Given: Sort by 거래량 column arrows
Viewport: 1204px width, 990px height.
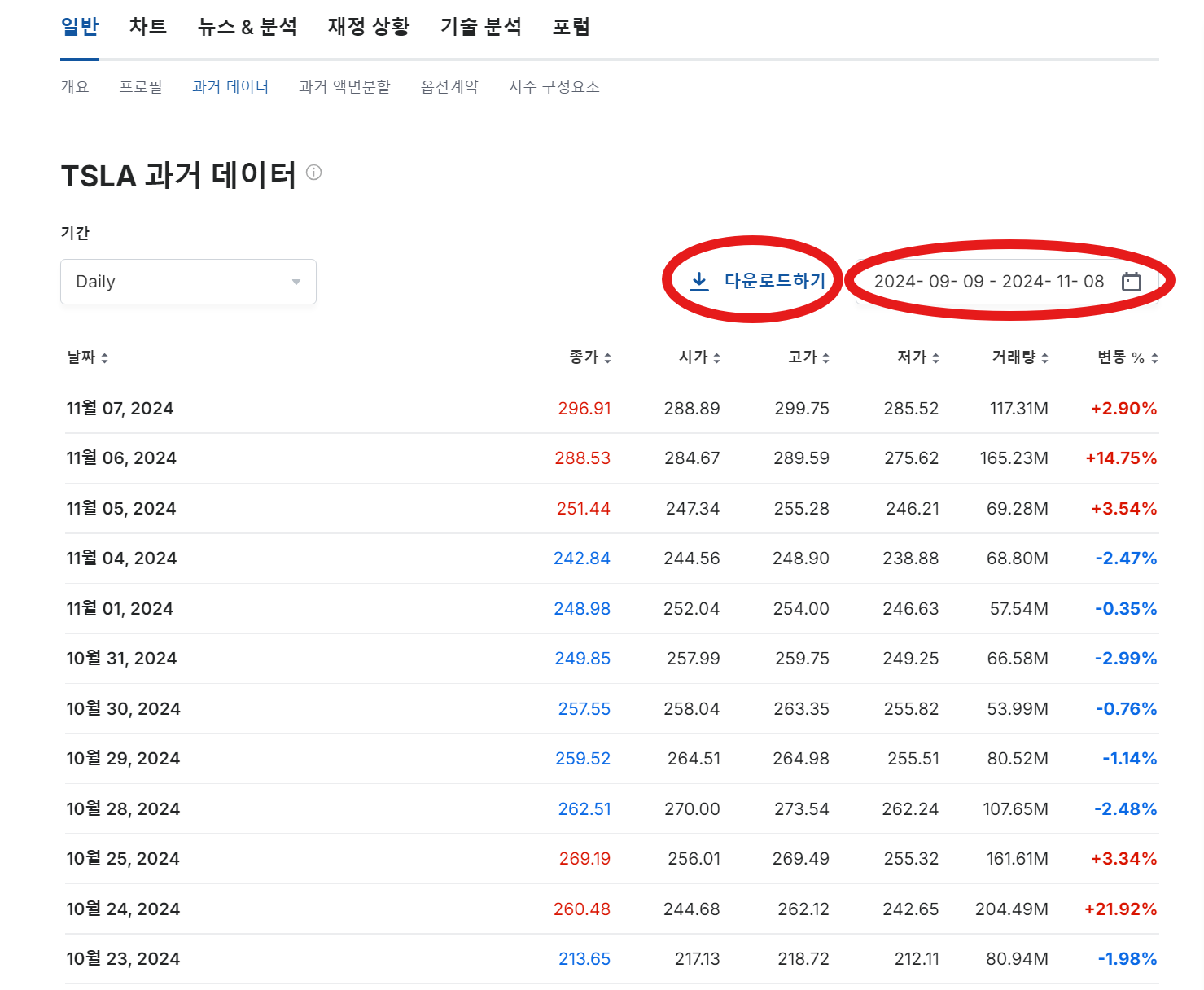Looking at the screenshot, I should pos(1044,357).
